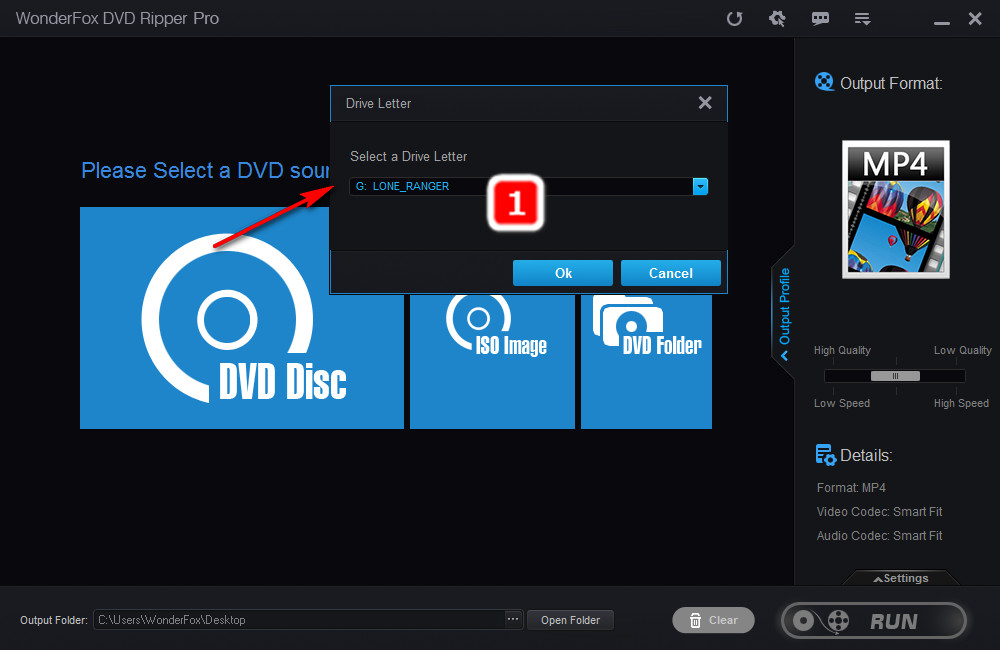Load source from DVD Disc tile
The image size is (1000, 650).
(242, 318)
